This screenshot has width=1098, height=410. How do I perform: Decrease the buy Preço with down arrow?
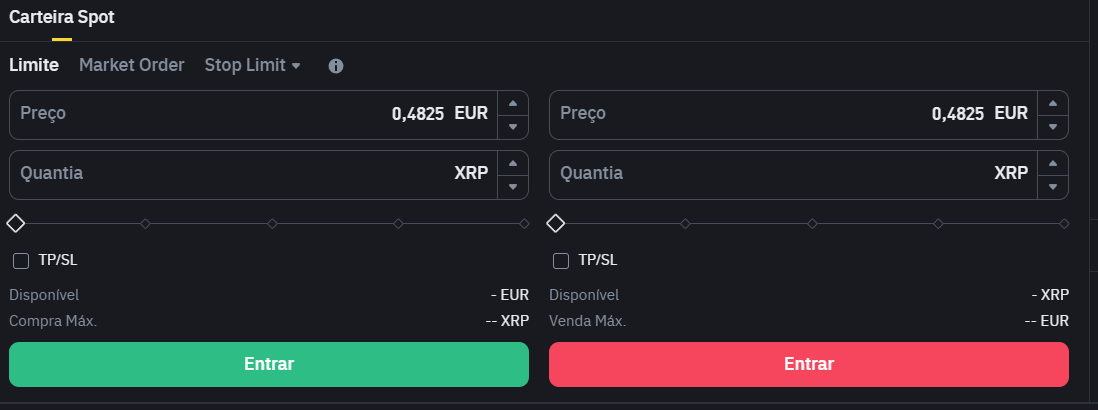click(x=513, y=127)
